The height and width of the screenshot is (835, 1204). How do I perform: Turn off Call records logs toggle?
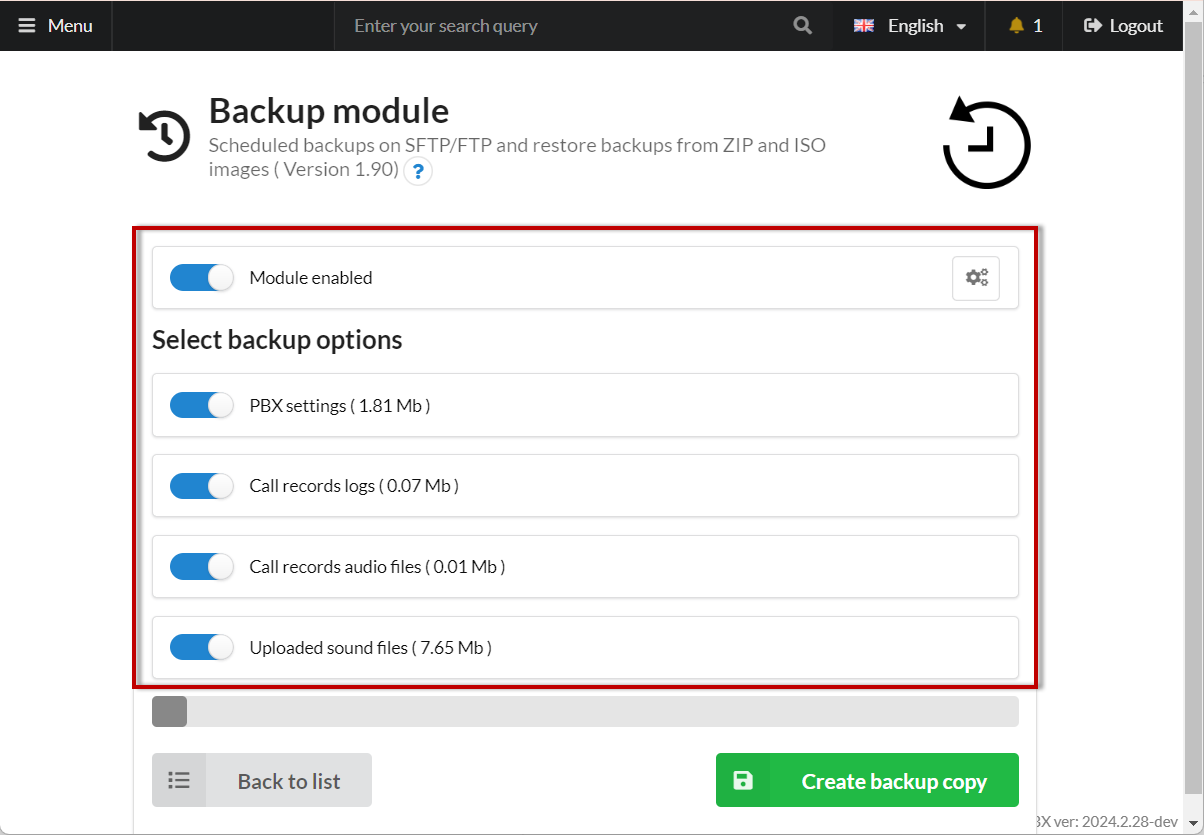(201, 486)
